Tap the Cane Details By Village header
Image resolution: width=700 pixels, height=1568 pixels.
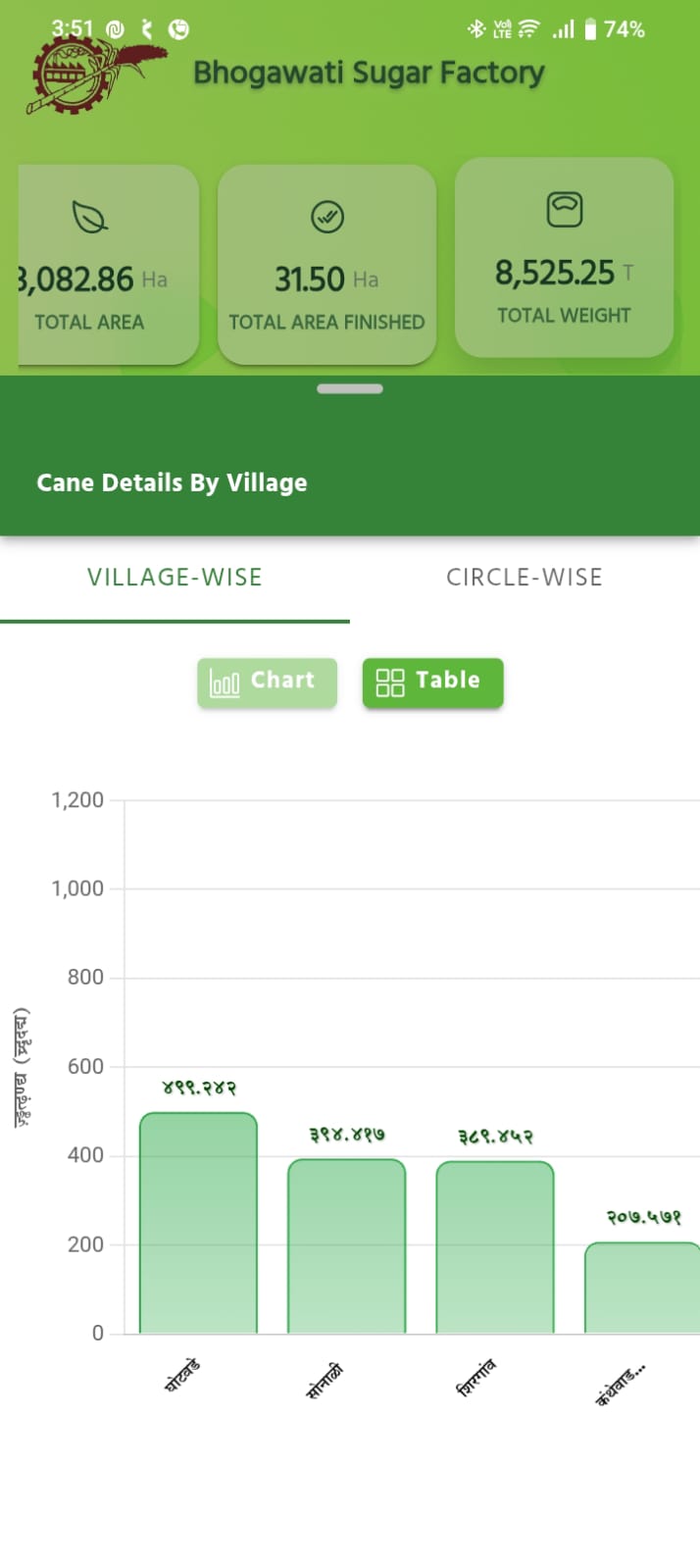point(172,482)
